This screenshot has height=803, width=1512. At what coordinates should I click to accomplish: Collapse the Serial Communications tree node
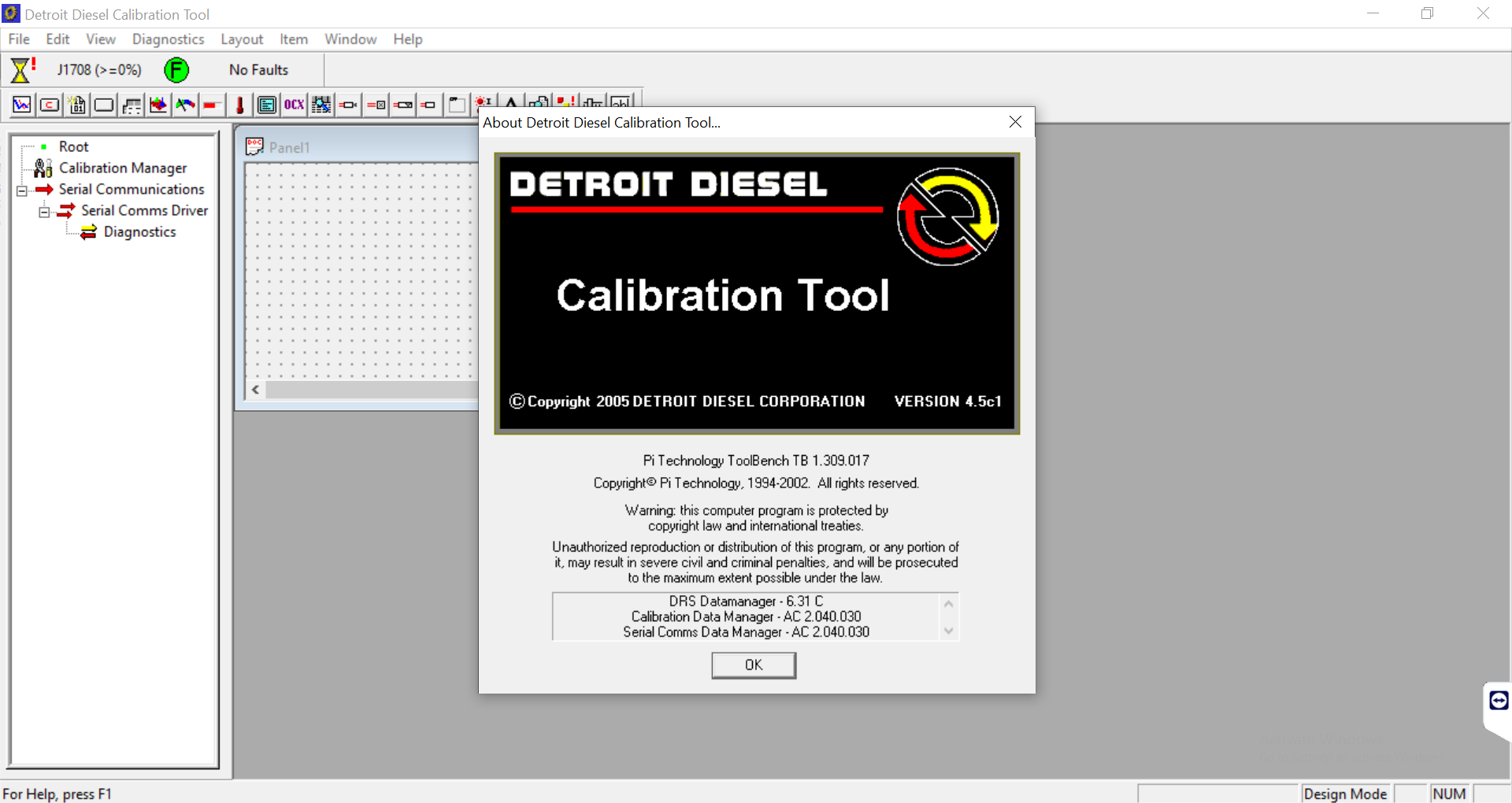tap(22, 190)
